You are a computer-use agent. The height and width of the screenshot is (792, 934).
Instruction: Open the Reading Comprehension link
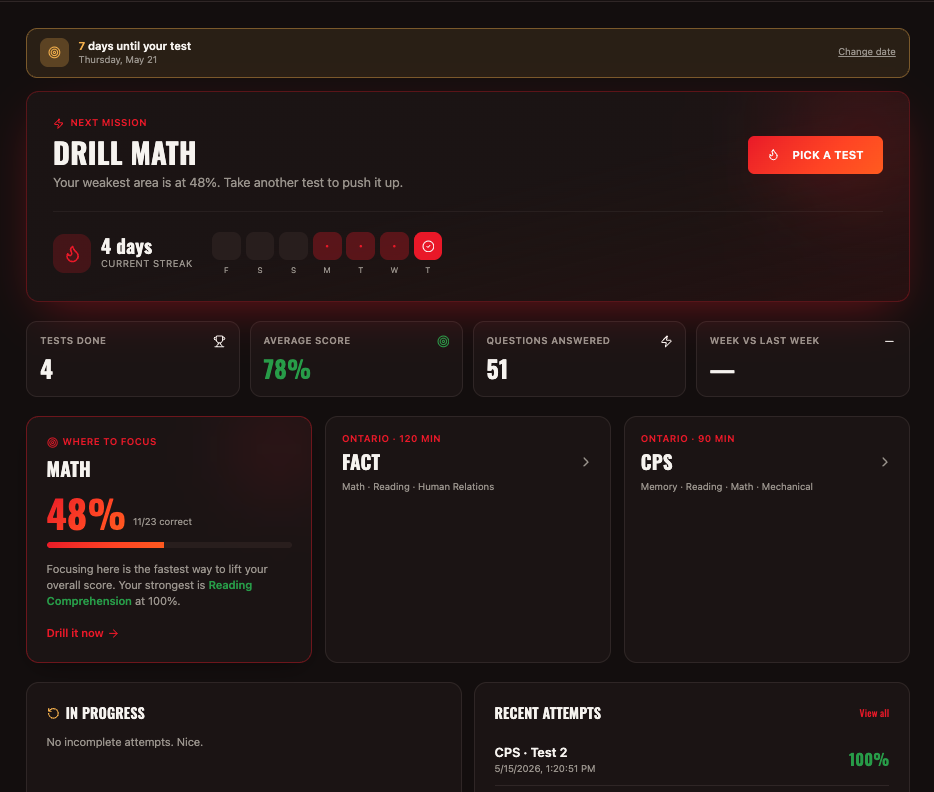click(x=150, y=593)
